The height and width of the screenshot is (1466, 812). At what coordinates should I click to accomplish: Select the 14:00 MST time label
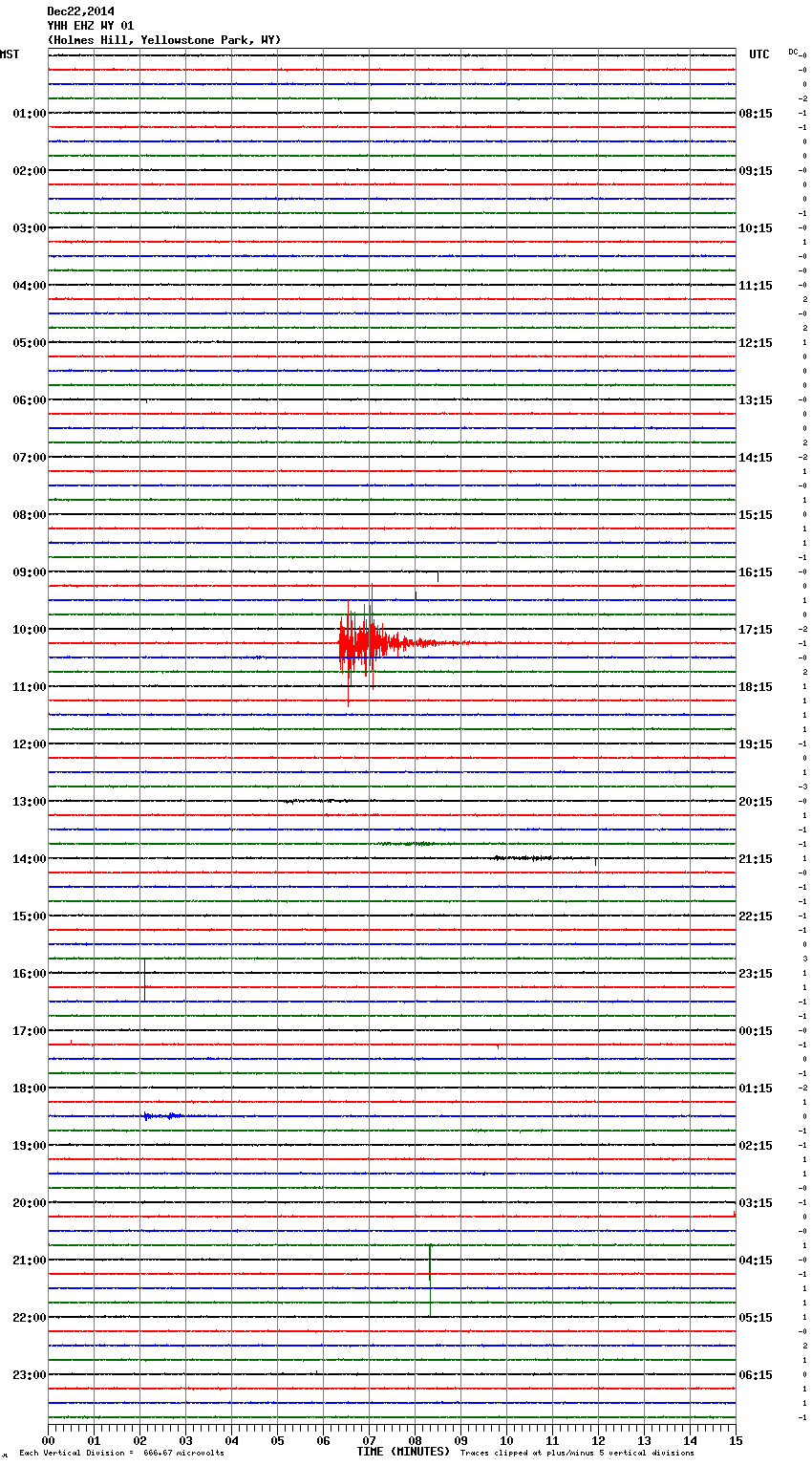click(x=30, y=859)
